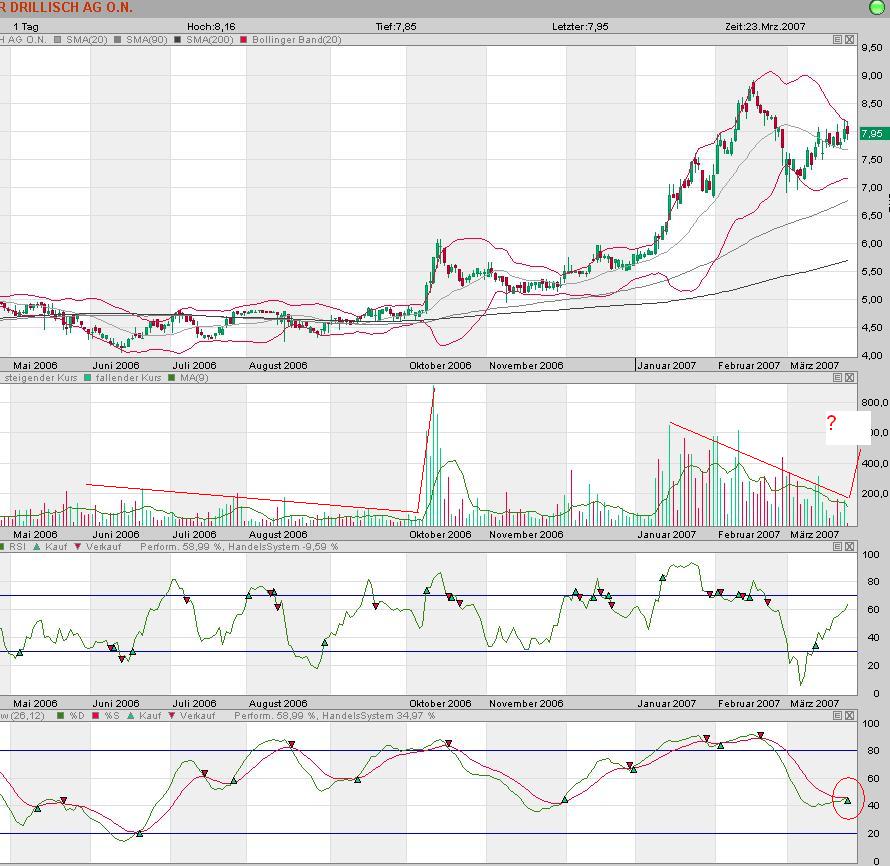This screenshot has width=890, height=866.
Task: Click '800,0' on the volume axis
Action: click(x=875, y=402)
